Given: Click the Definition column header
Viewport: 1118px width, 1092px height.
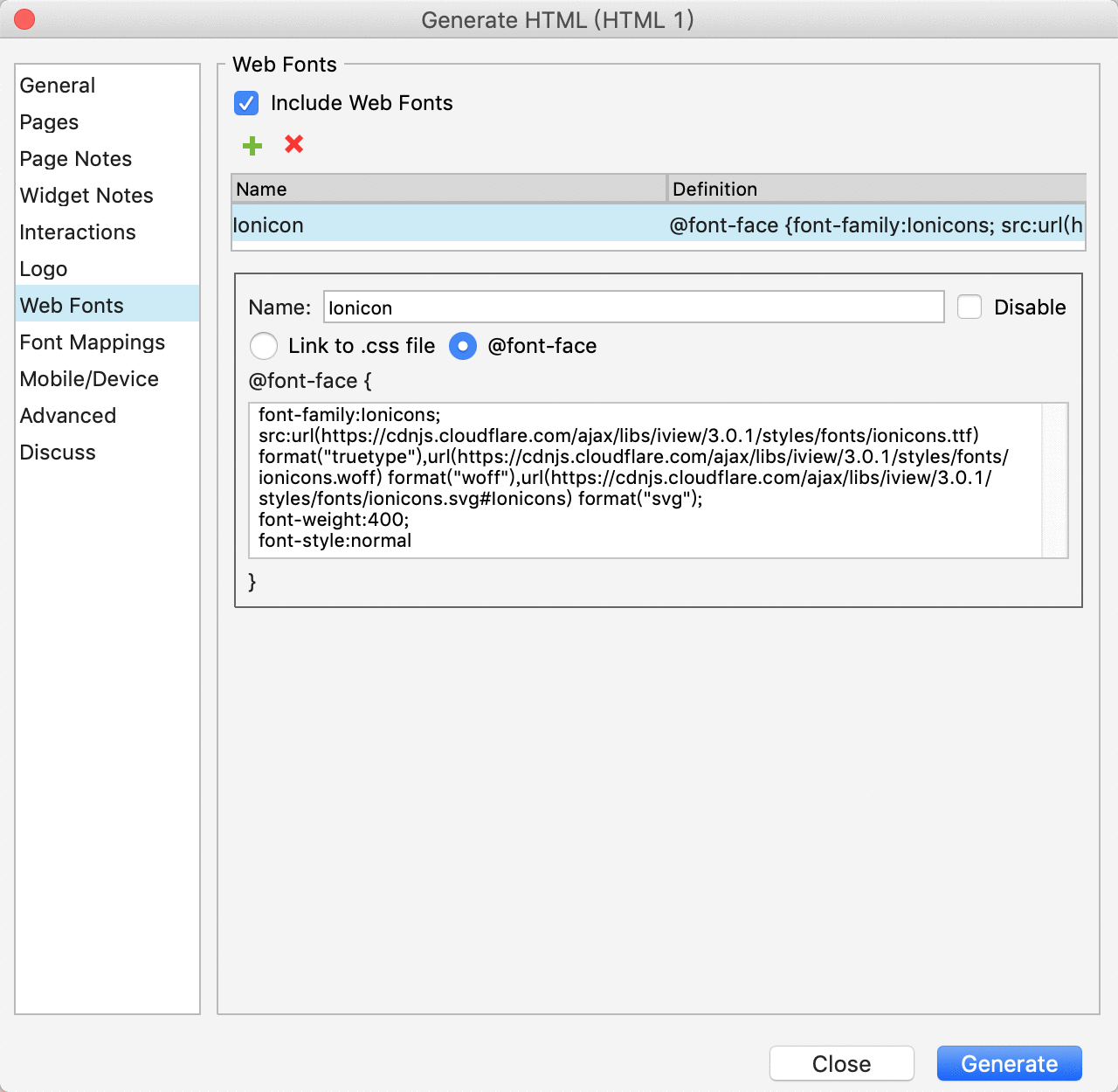Looking at the screenshot, I should pyautogui.click(x=877, y=189).
